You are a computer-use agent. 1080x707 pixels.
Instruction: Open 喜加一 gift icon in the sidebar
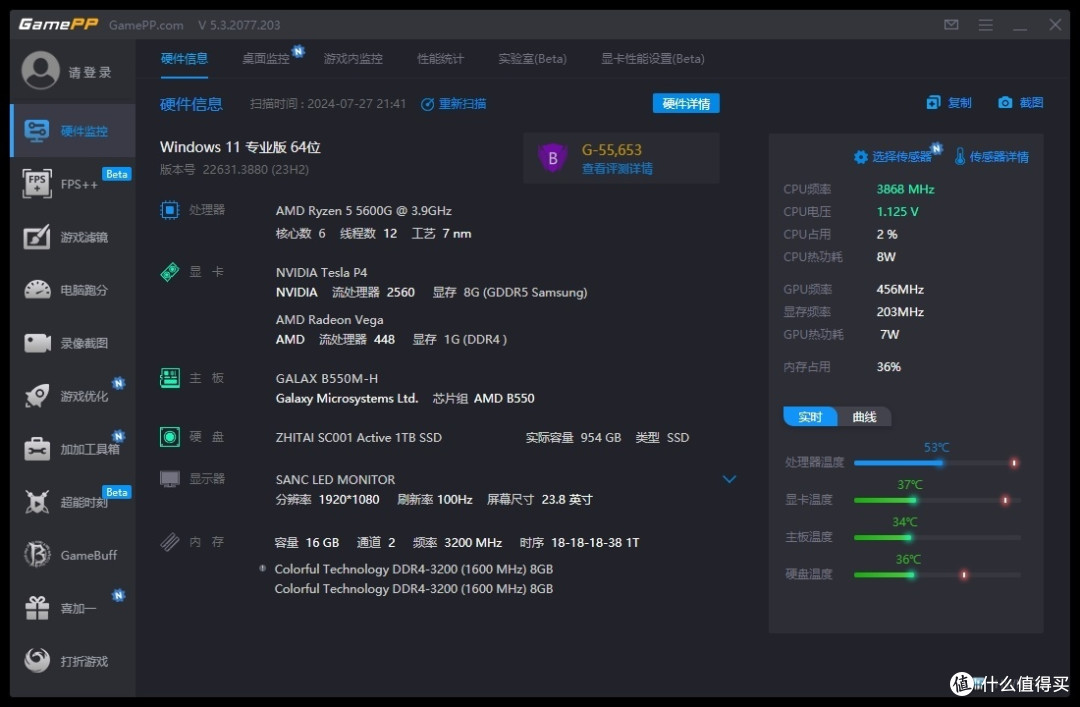tap(37, 608)
